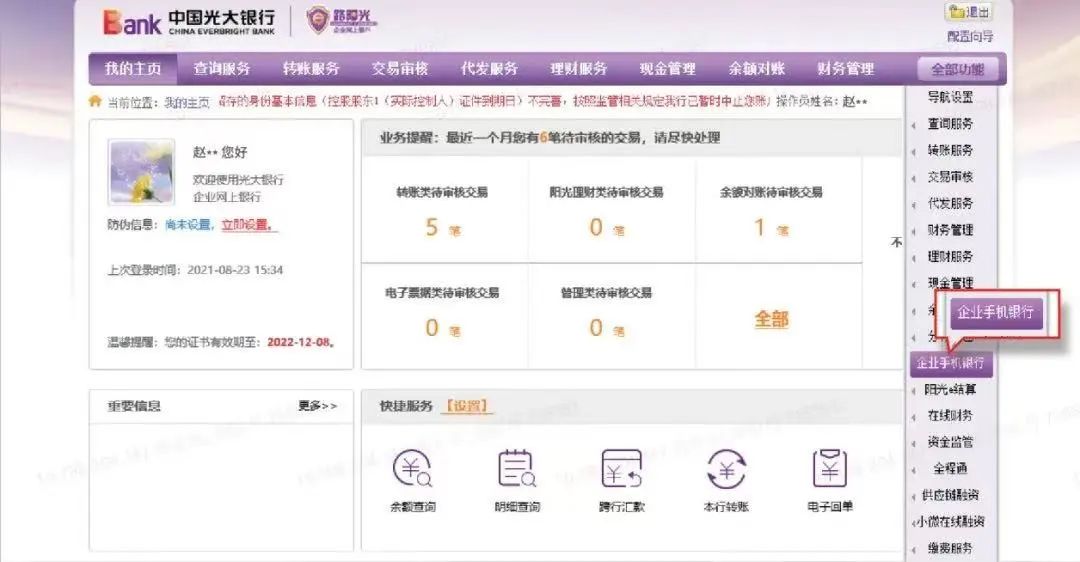Screen dimensions: 1080x562
Task: Select 导航设置 in the right sidebar
Action: click(x=951, y=97)
